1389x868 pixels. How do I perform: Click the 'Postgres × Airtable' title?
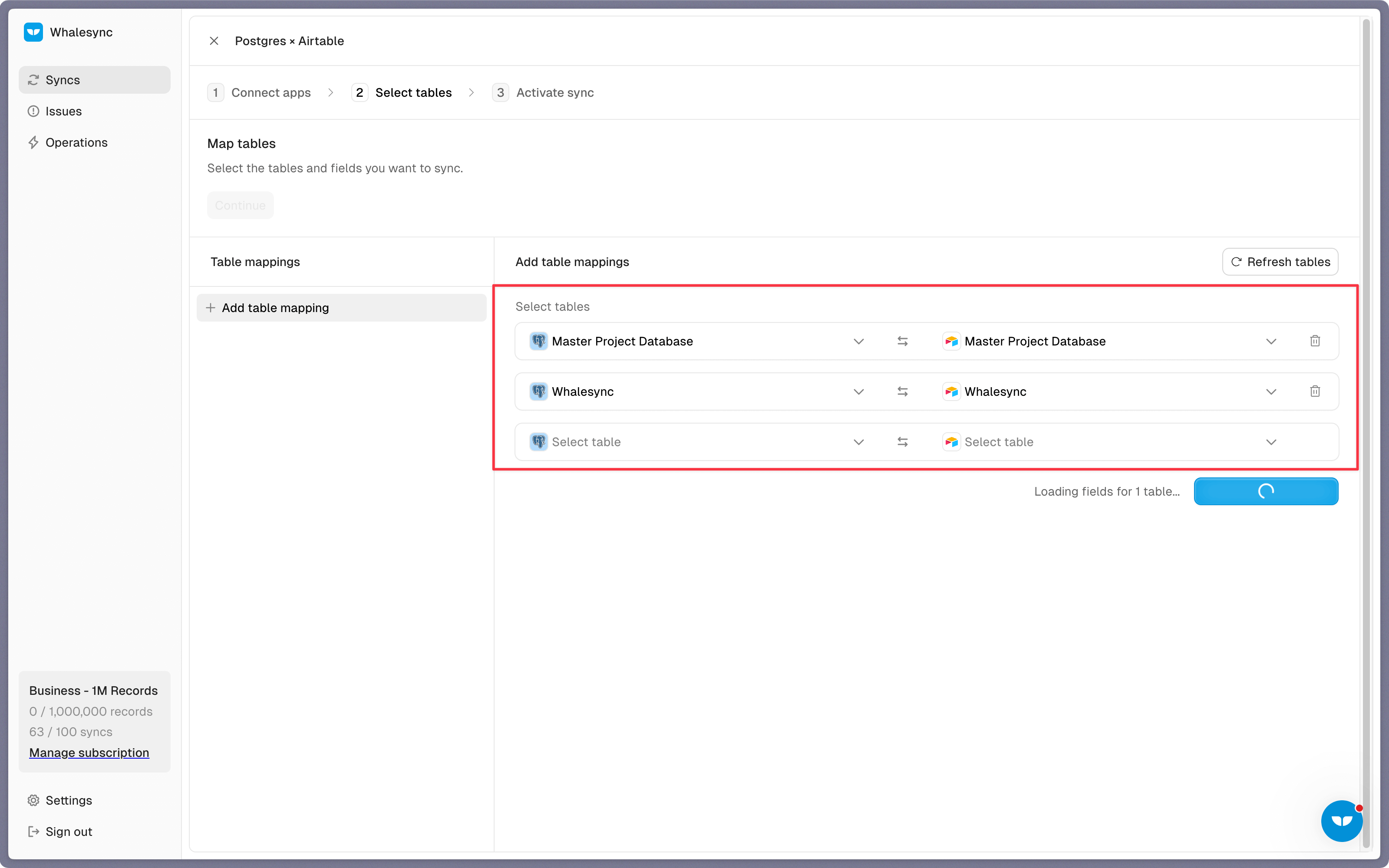pyautogui.click(x=290, y=41)
